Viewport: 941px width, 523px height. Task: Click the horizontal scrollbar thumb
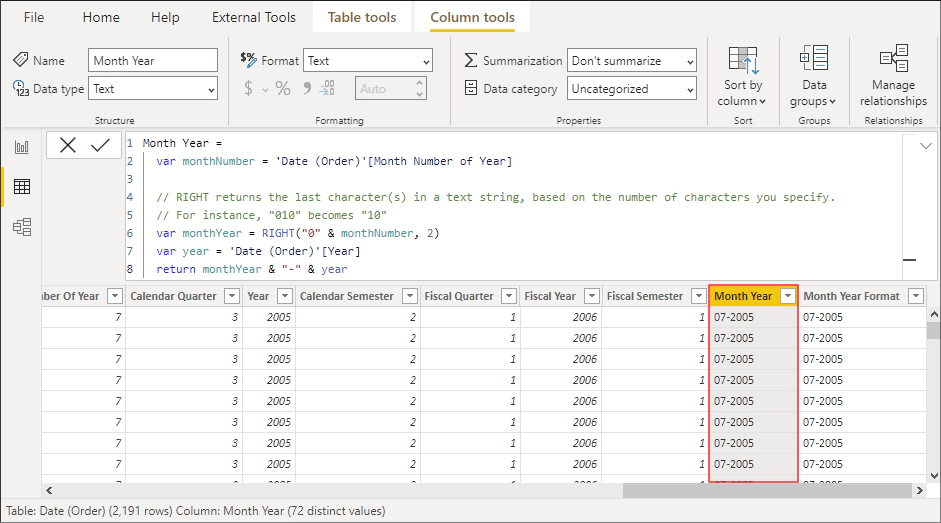[x=767, y=491]
